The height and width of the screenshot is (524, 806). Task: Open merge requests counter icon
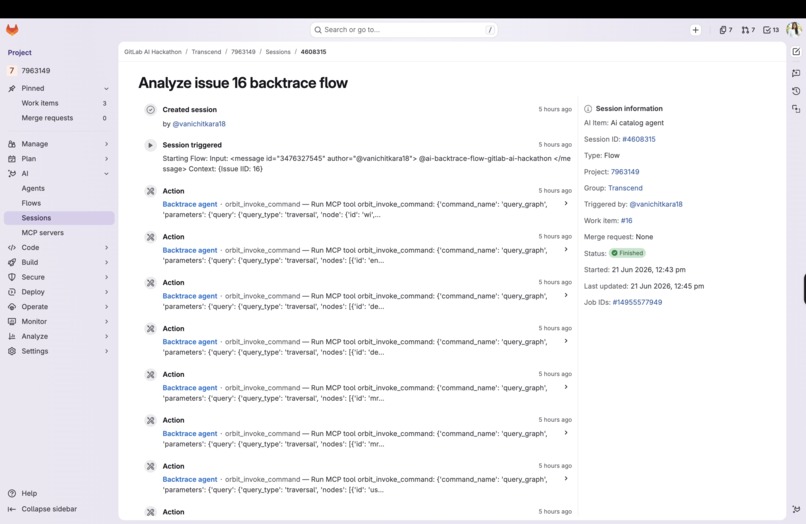[748, 30]
